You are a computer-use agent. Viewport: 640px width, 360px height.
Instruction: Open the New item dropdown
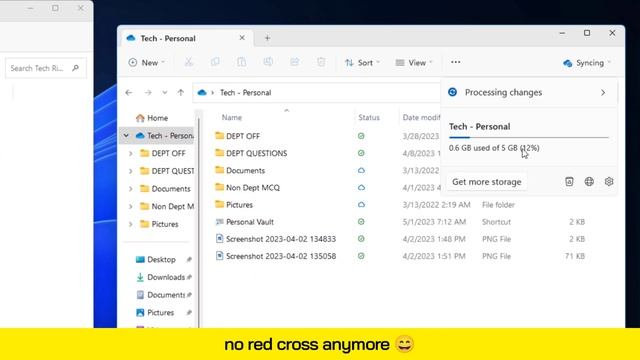click(x=147, y=62)
